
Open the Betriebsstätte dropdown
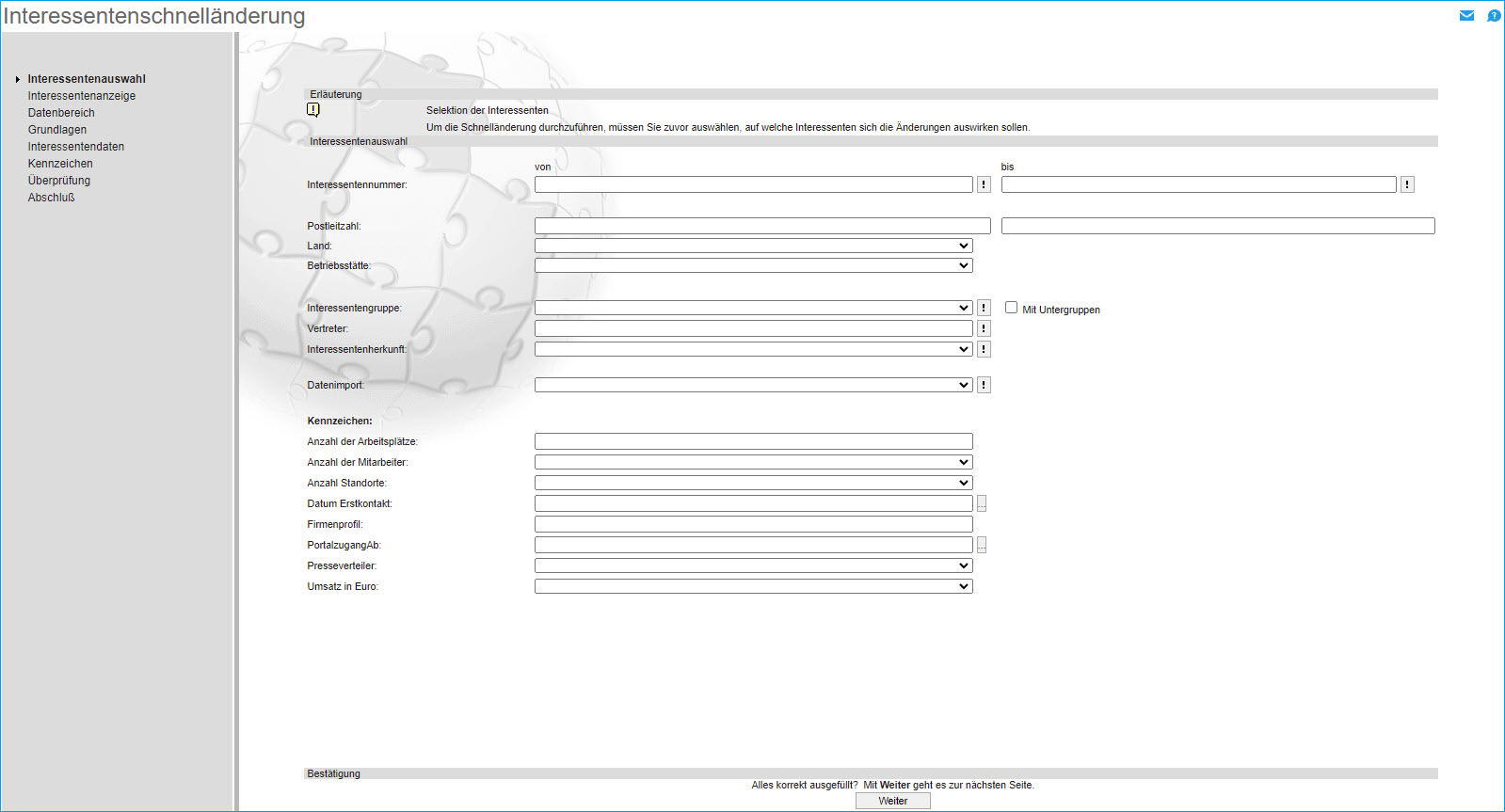click(753, 265)
